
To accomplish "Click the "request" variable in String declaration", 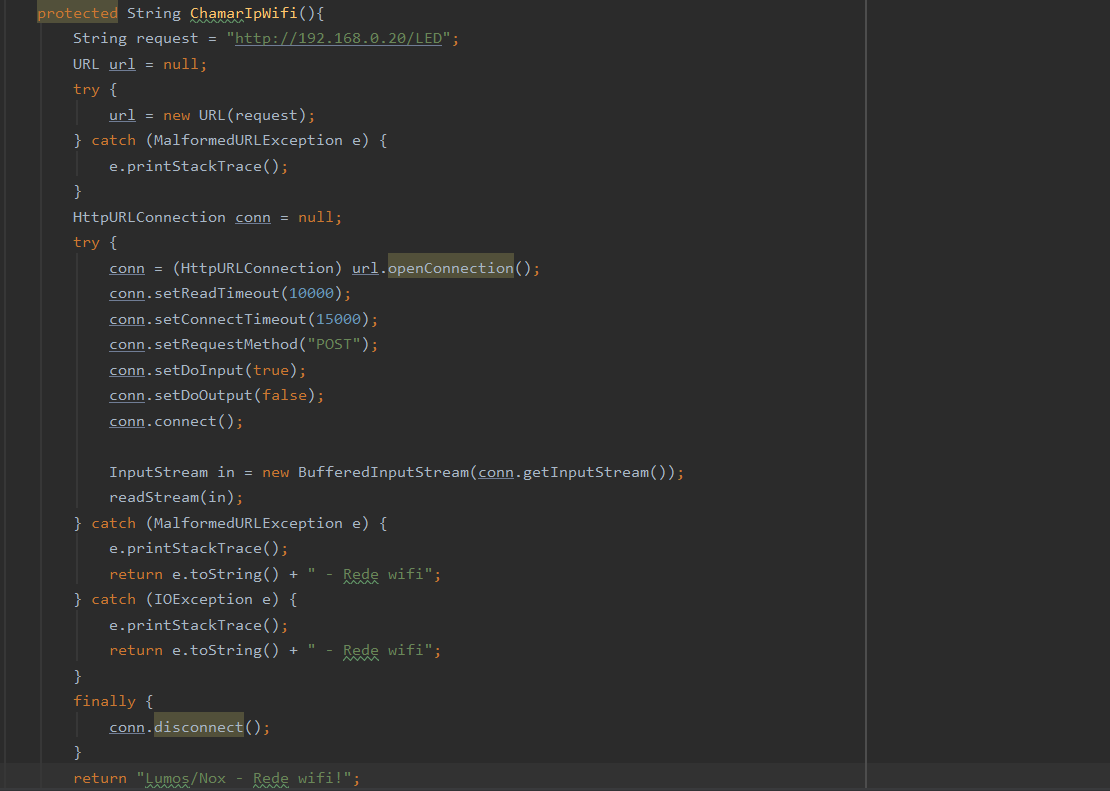I will pyautogui.click(x=167, y=38).
